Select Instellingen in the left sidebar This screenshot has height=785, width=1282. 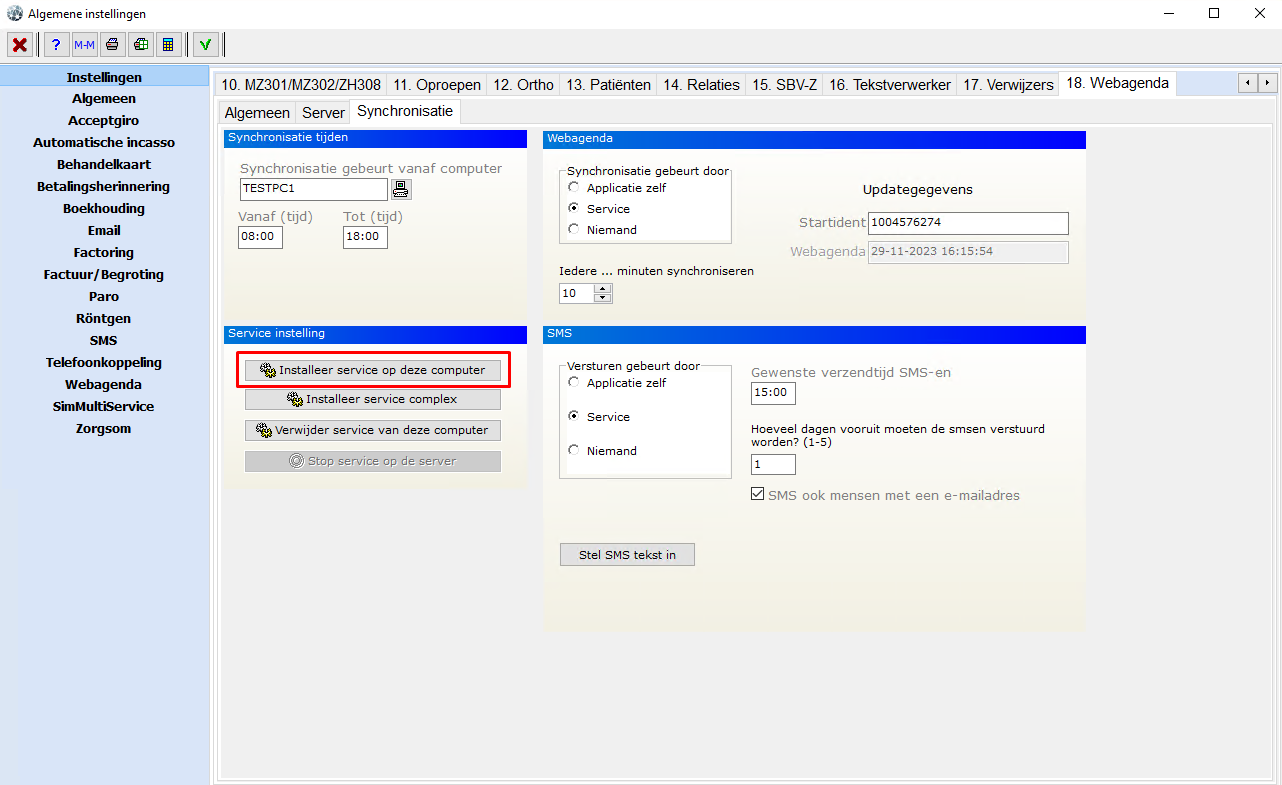coord(104,77)
